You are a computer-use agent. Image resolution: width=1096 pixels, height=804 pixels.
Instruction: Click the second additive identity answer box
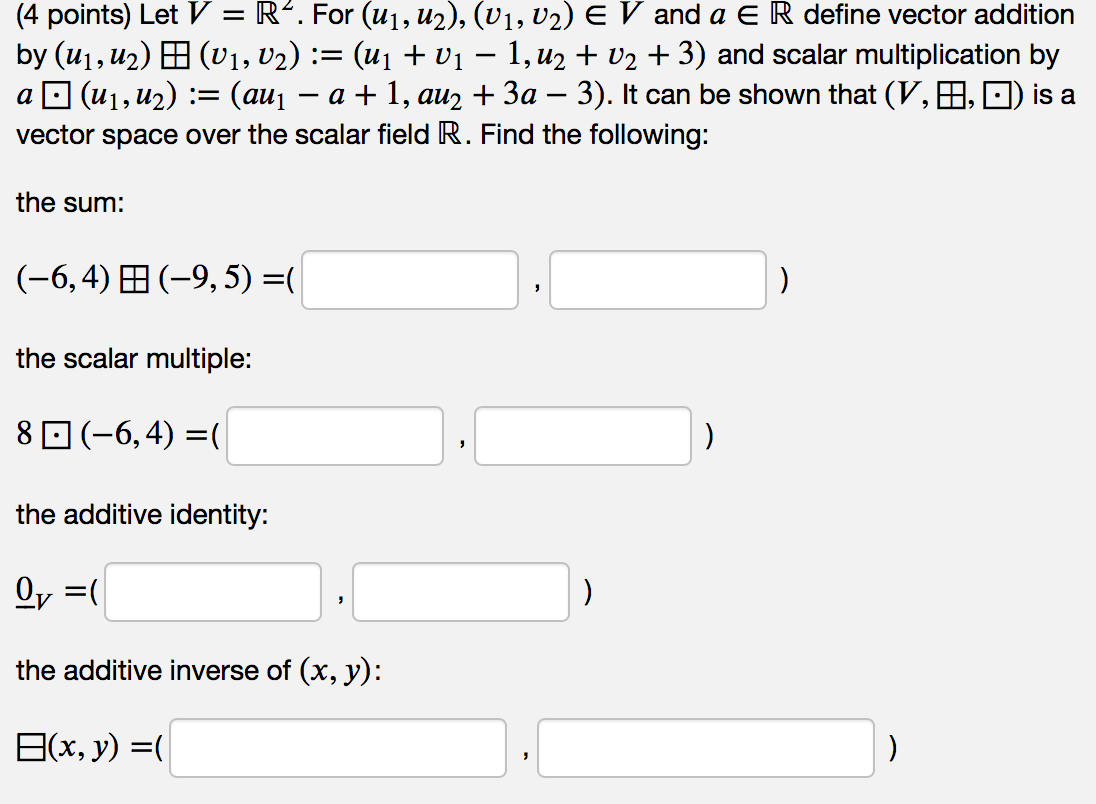pos(460,592)
